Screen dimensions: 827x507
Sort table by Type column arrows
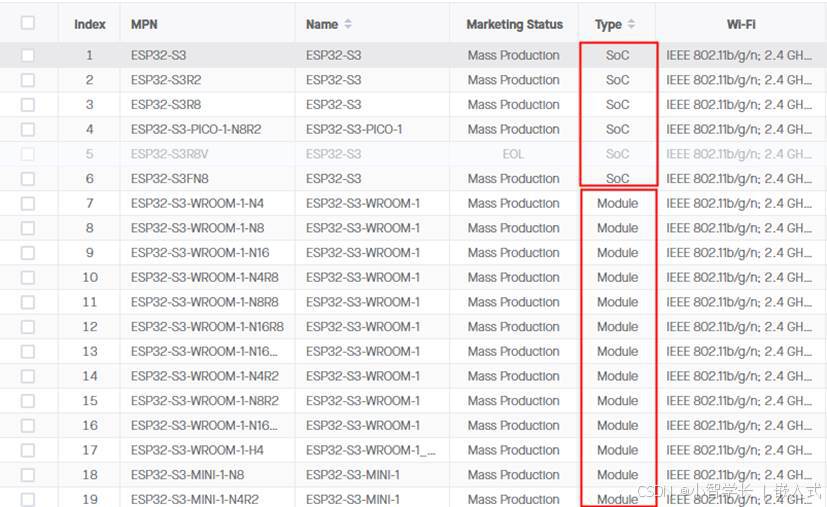(x=631, y=24)
